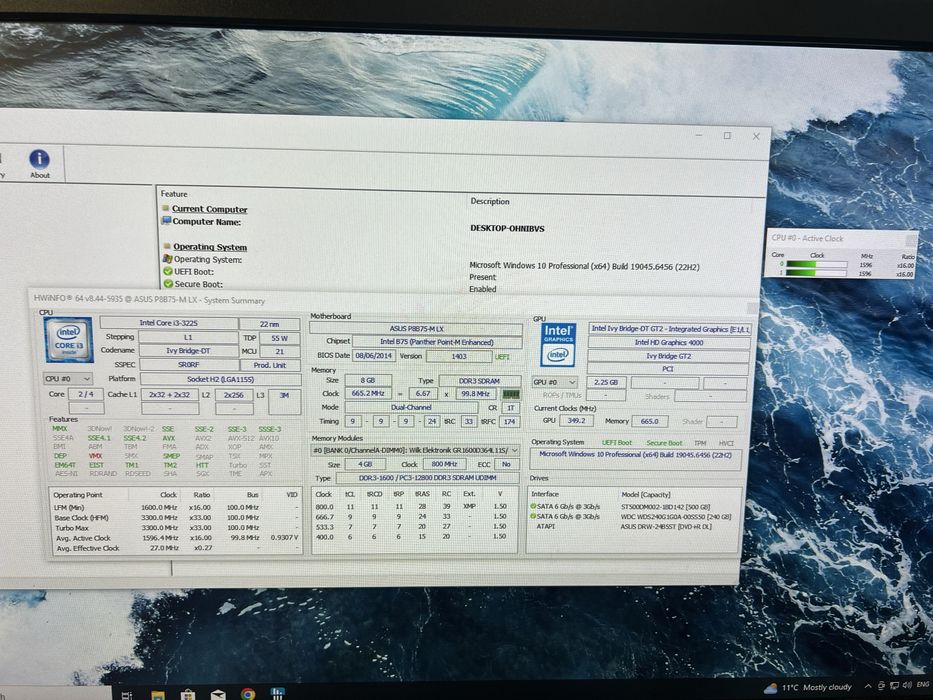Click the status icon of the ST500DM002 drive
The width and height of the screenshot is (933, 700).
point(533,507)
